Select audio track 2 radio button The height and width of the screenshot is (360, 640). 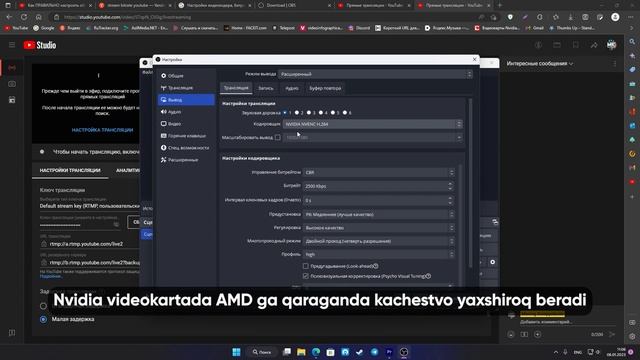[297, 113]
